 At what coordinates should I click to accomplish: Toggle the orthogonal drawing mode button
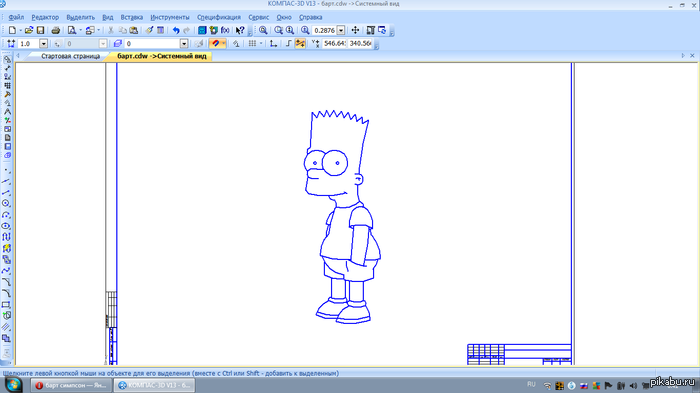[288, 43]
